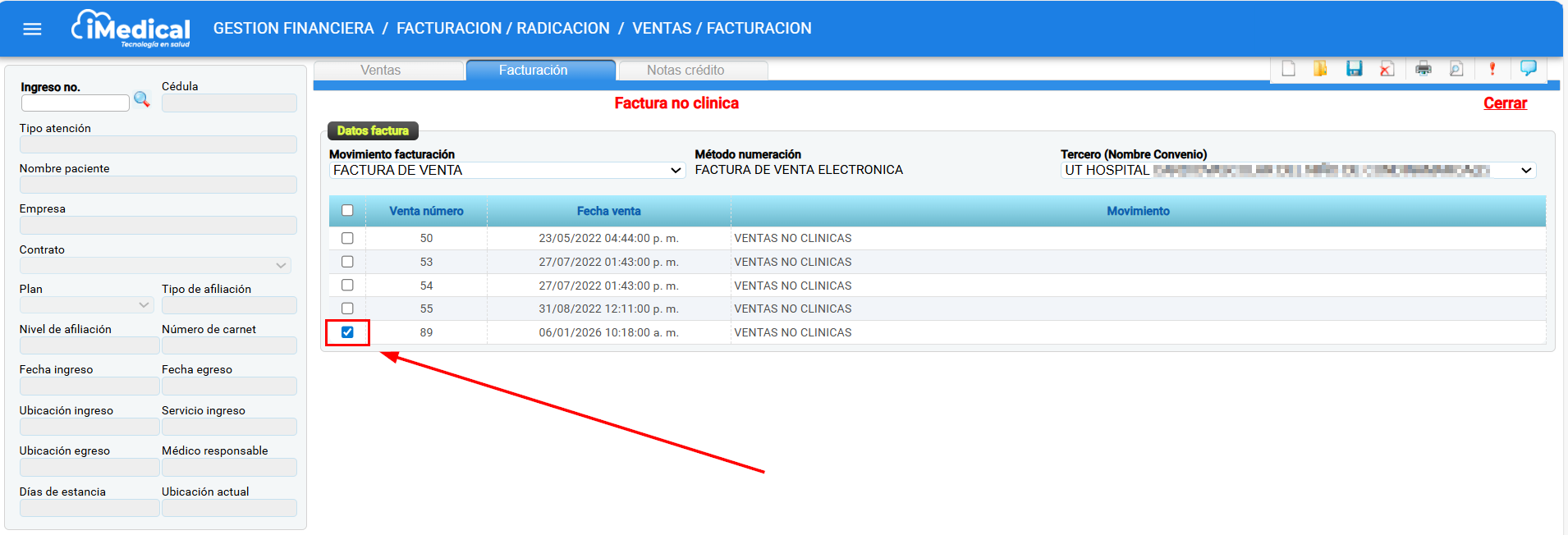The width and height of the screenshot is (1568, 535).
Task: Open the Tercero (Nombre Convenio) dropdown
Action: pos(1299,170)
